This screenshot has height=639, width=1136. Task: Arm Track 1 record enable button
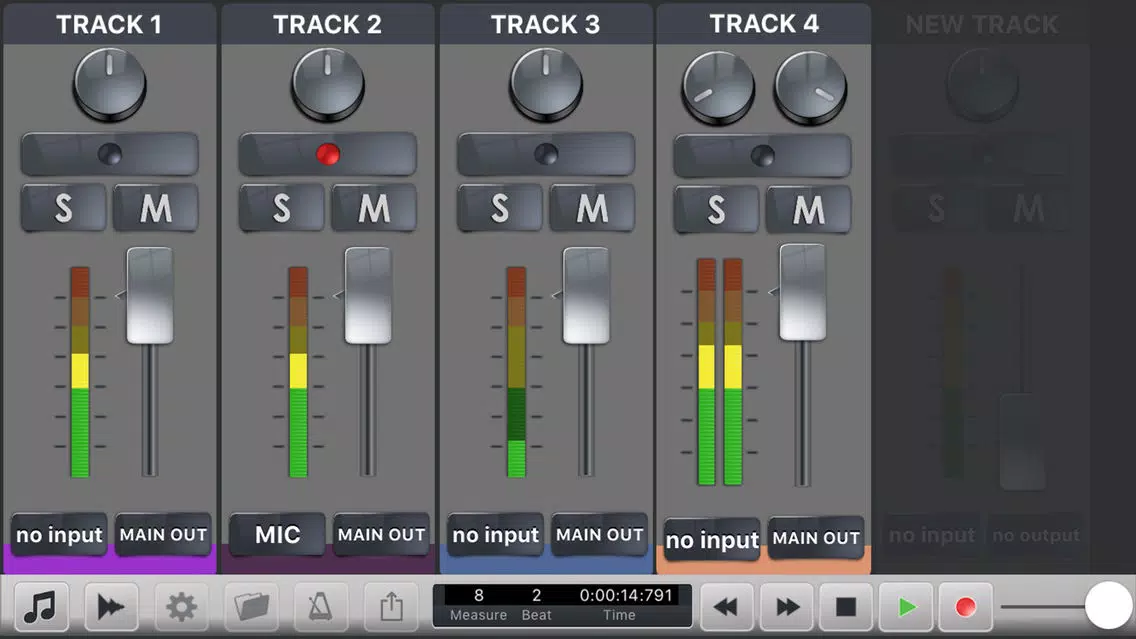coord(109,154)
